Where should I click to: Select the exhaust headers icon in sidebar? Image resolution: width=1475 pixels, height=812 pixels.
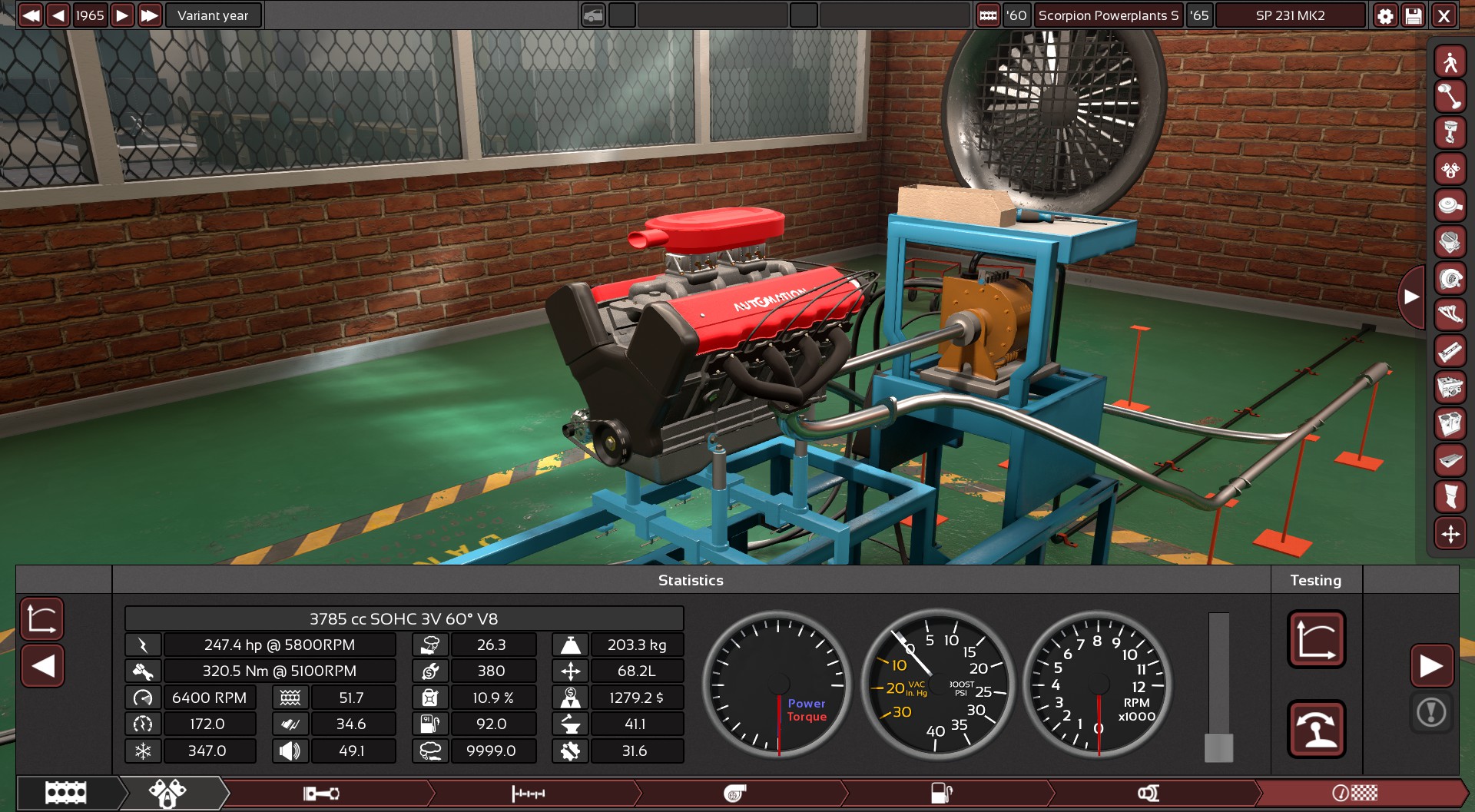click(1450, 314)
